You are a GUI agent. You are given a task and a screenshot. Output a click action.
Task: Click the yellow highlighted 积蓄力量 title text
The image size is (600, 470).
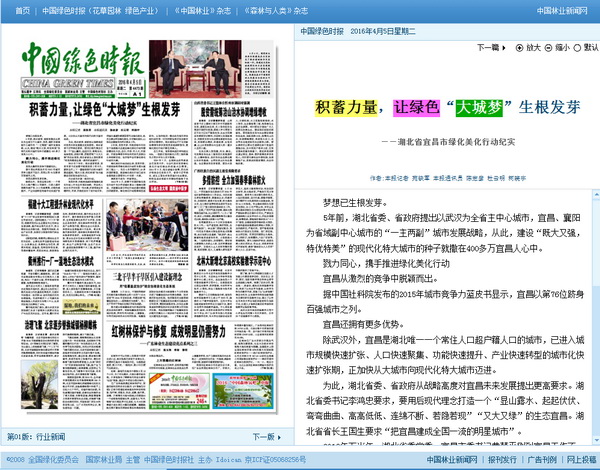point(346,106)
